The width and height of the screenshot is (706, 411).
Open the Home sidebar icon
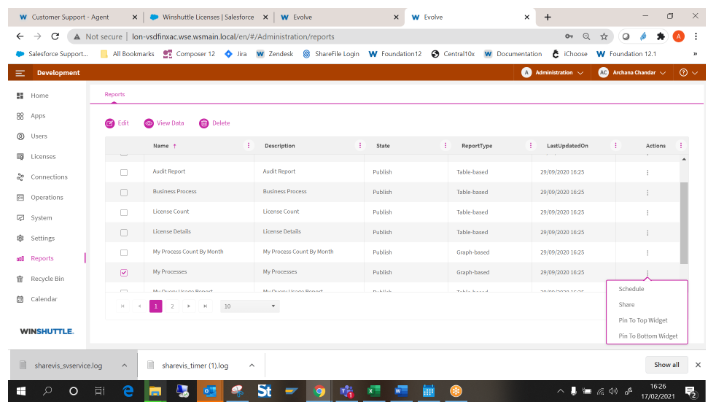[20, 95]
